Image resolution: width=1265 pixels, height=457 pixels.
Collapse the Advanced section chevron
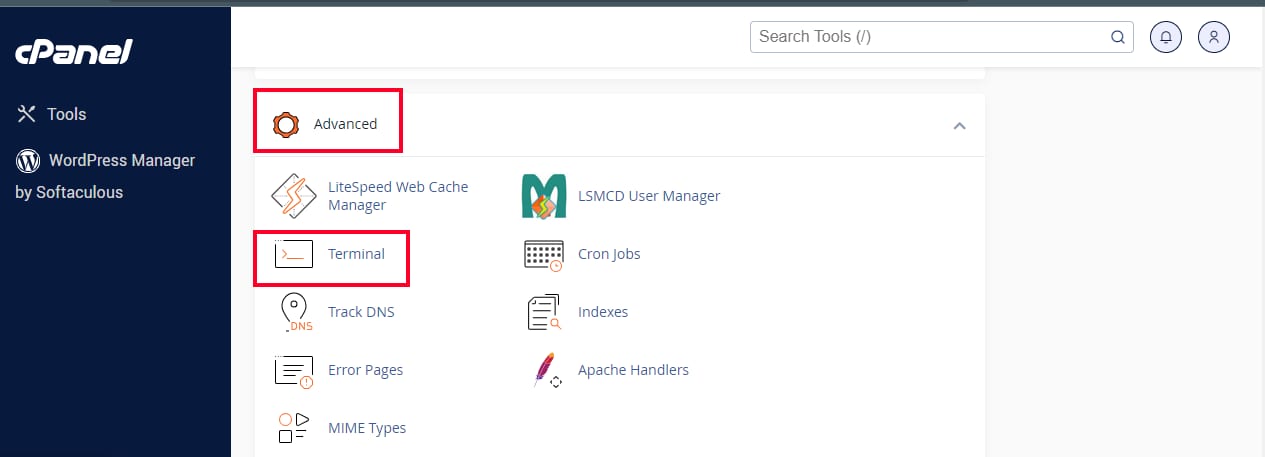point(959,126)
